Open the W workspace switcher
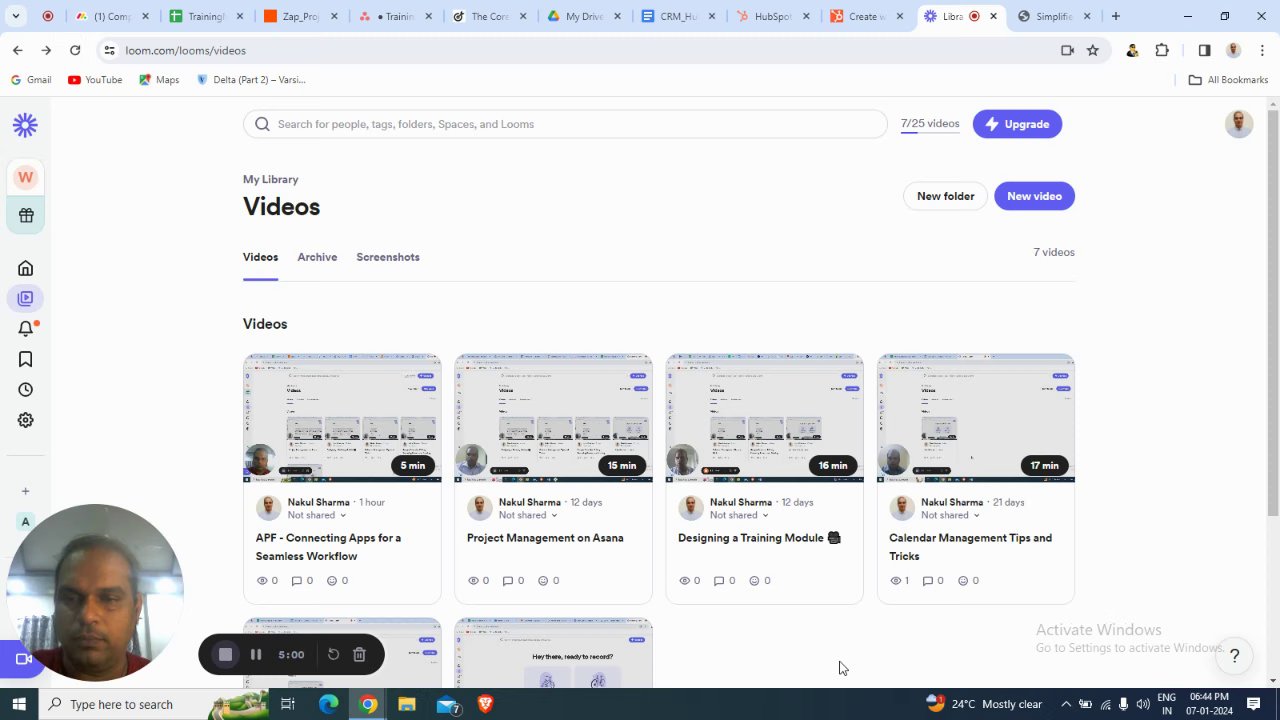 coord(25,177)
